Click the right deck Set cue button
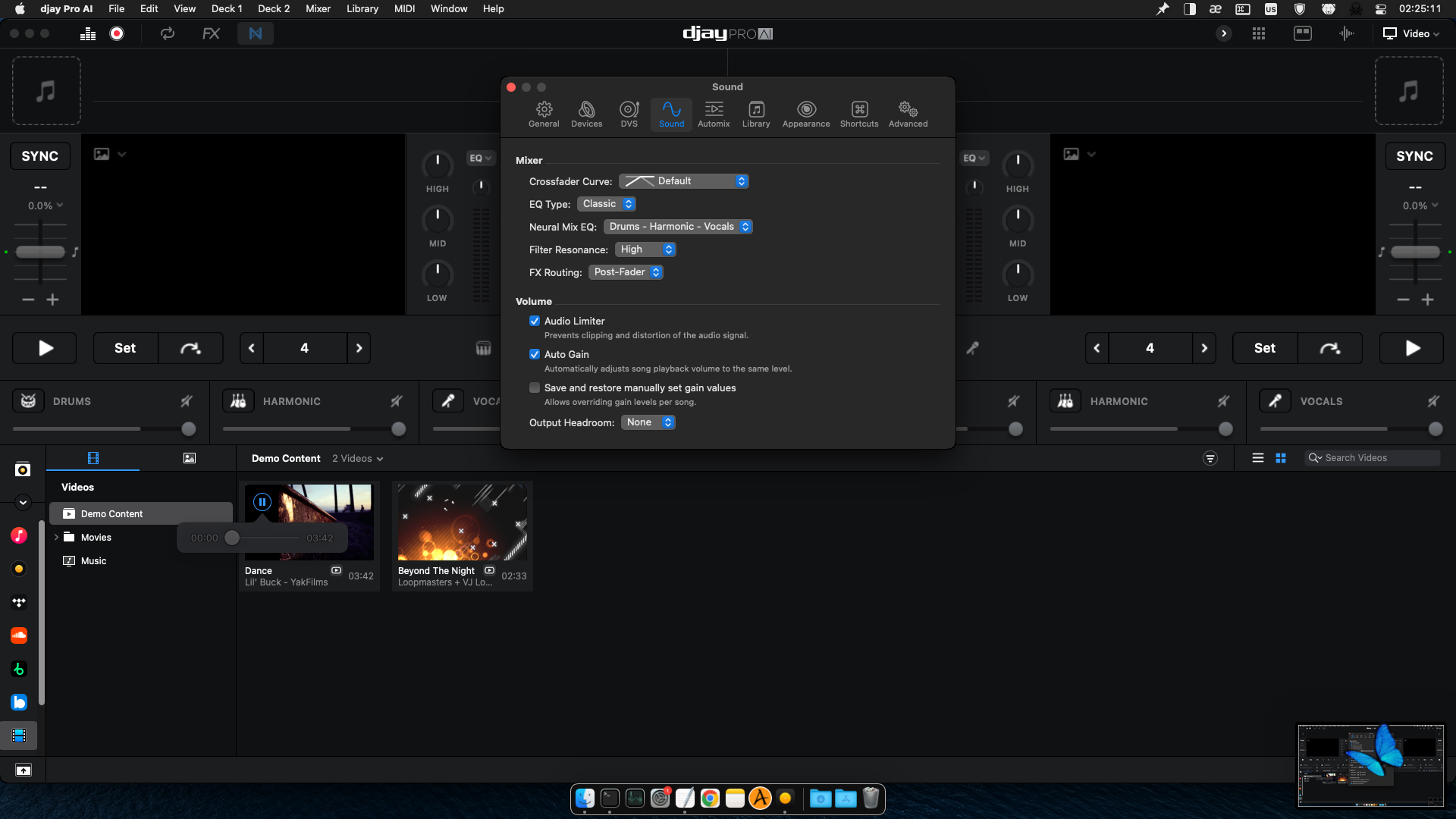Viewport: 1456px width, 819px height. [1265, 348]
